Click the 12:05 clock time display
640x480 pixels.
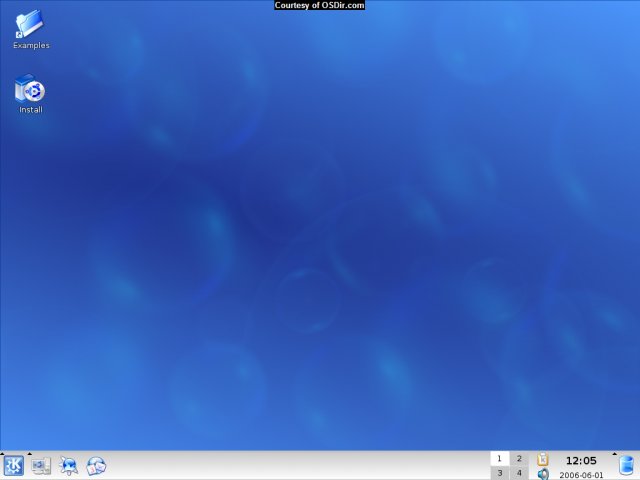pos(581,461)
